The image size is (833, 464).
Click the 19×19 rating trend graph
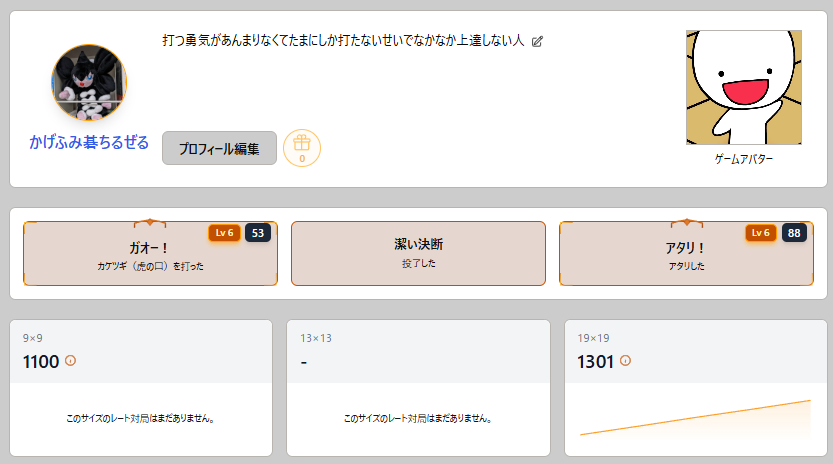pos(695,419)
